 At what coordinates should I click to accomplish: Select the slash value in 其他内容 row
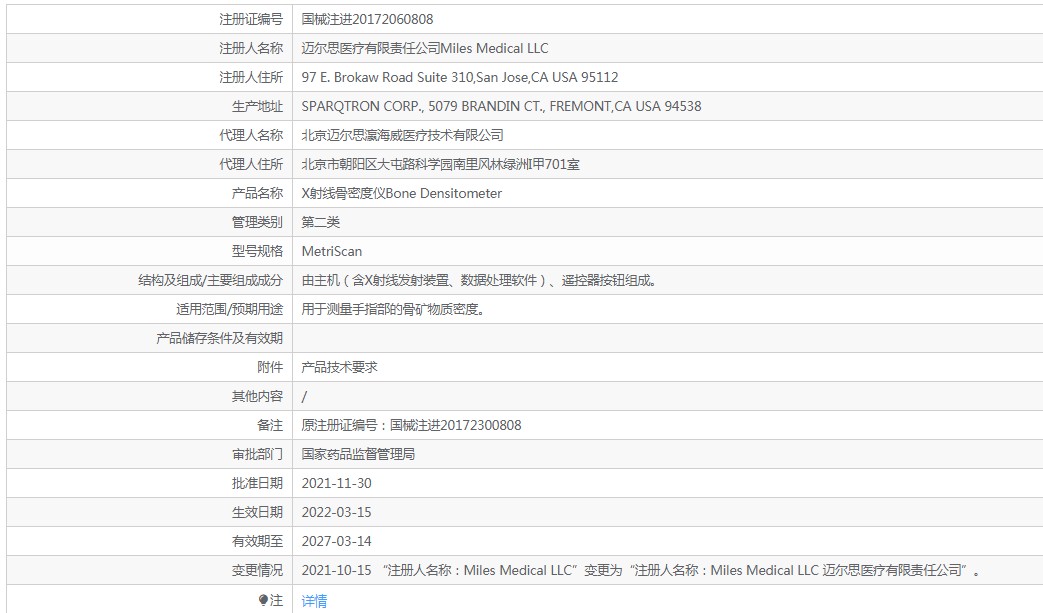[304, 396]
